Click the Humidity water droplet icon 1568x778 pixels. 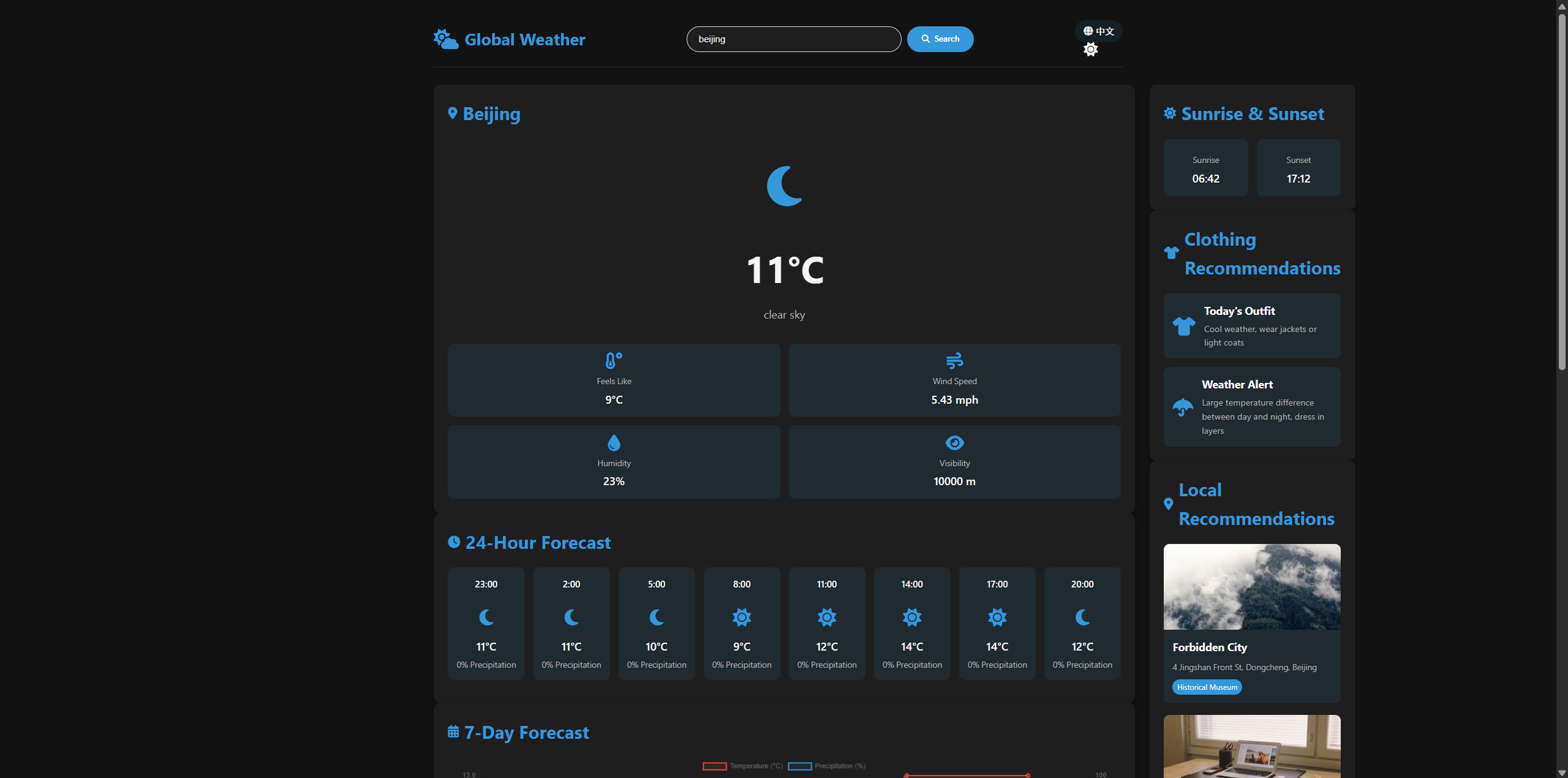point(613,442)
